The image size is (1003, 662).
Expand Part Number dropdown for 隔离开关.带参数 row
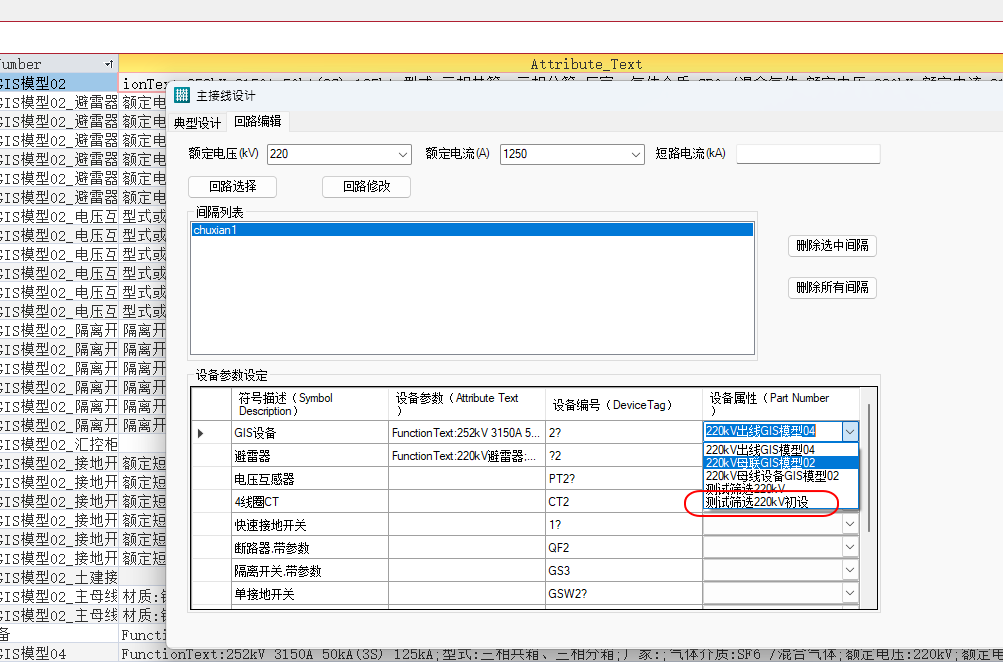tap(849, 571)
